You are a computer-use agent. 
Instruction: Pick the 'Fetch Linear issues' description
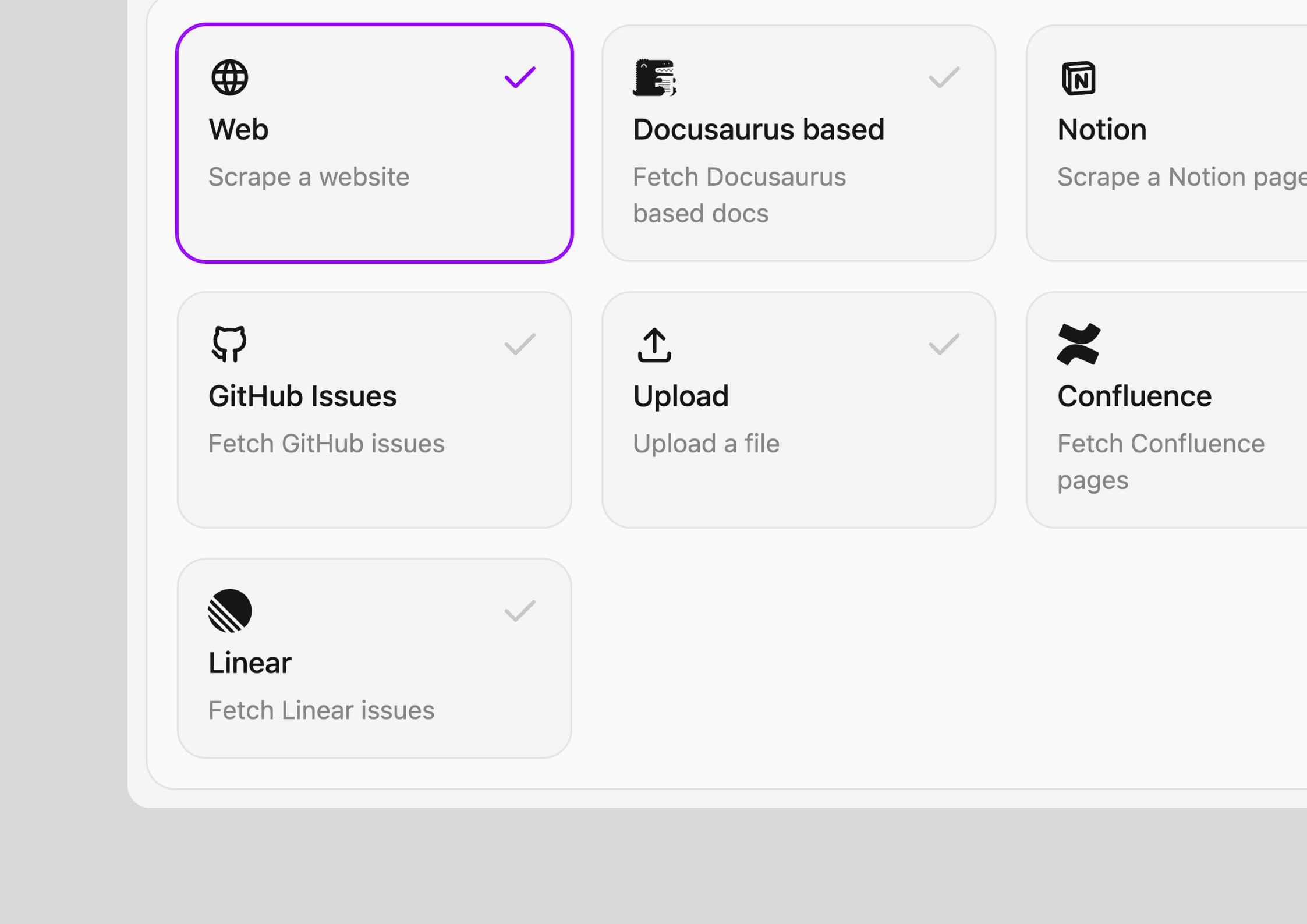[321, 710]
